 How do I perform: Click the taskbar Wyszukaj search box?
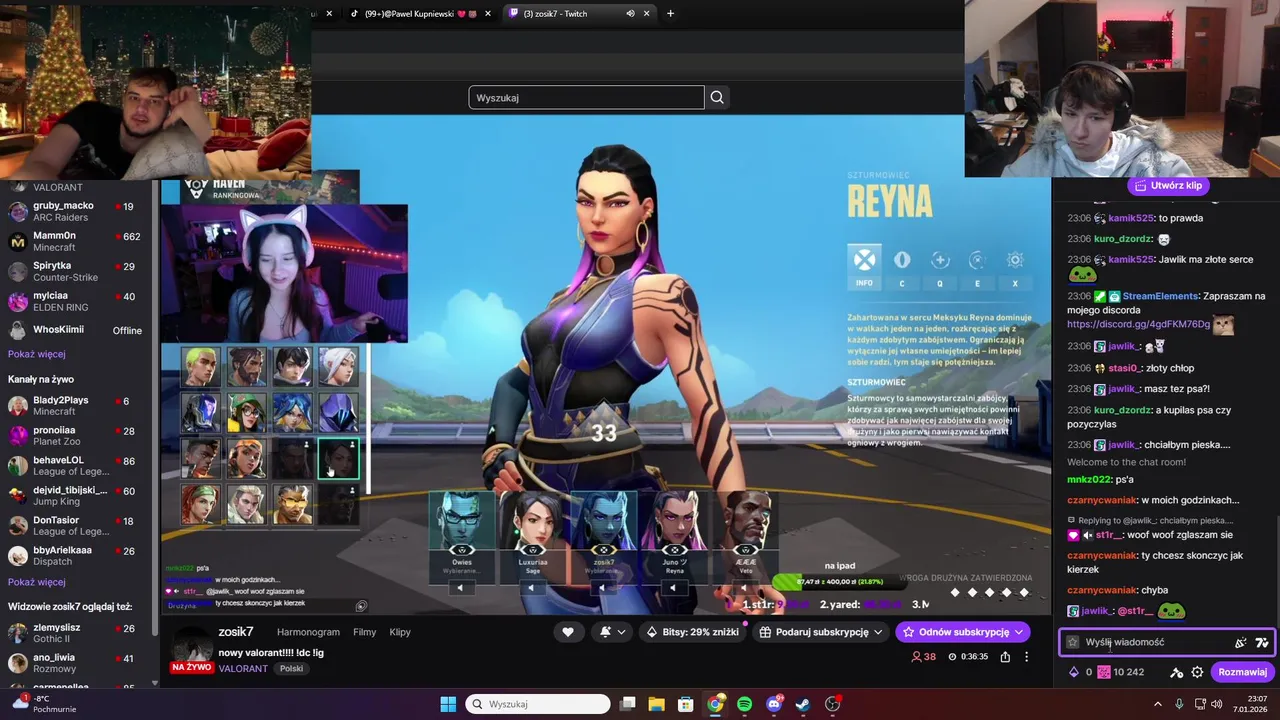click(x=538, y=704)
